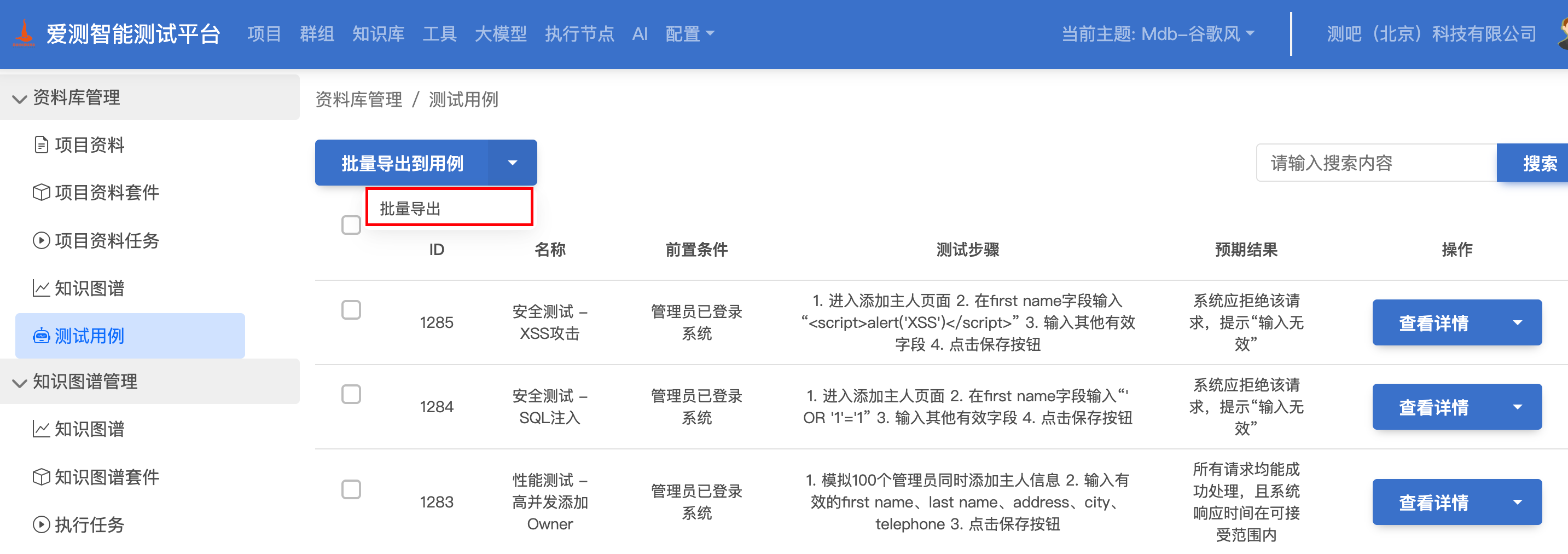This screenshot has width=1568, height=554.
Task: Open dropdown arrow next to 批量导出到用例
Action: click(513, 163)
